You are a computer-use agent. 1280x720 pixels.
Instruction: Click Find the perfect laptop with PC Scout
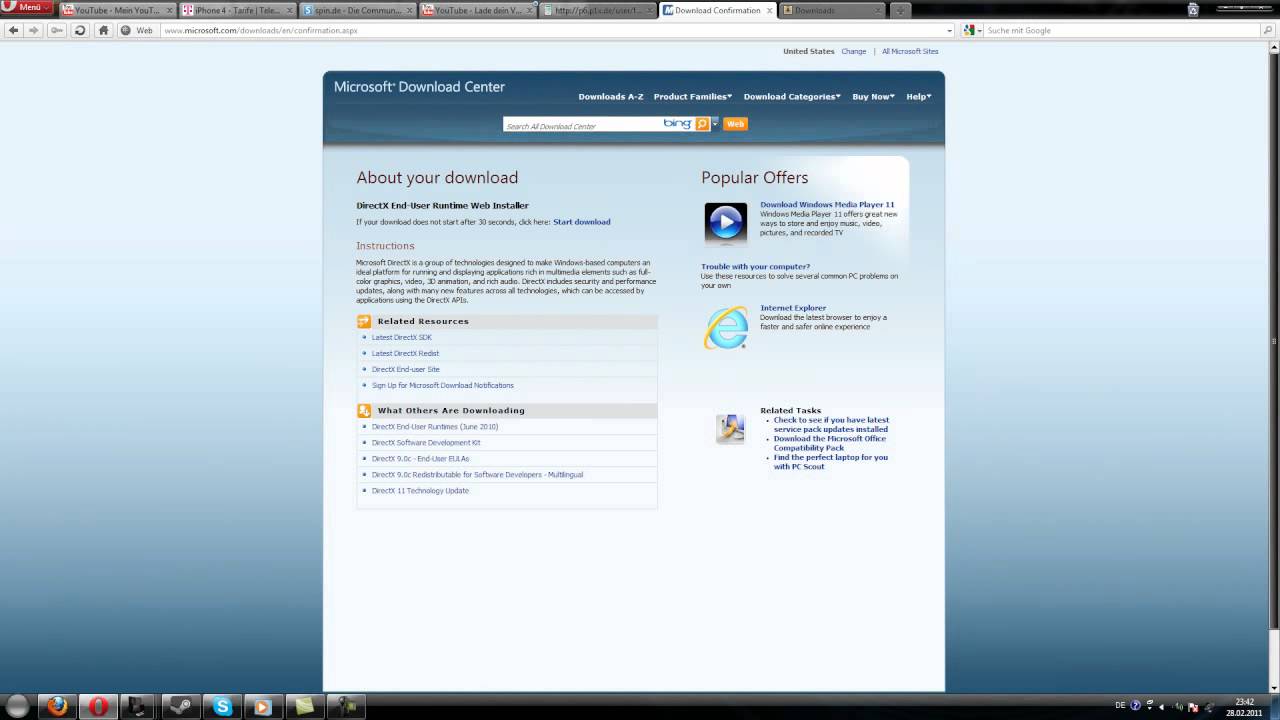coord(830,462)
